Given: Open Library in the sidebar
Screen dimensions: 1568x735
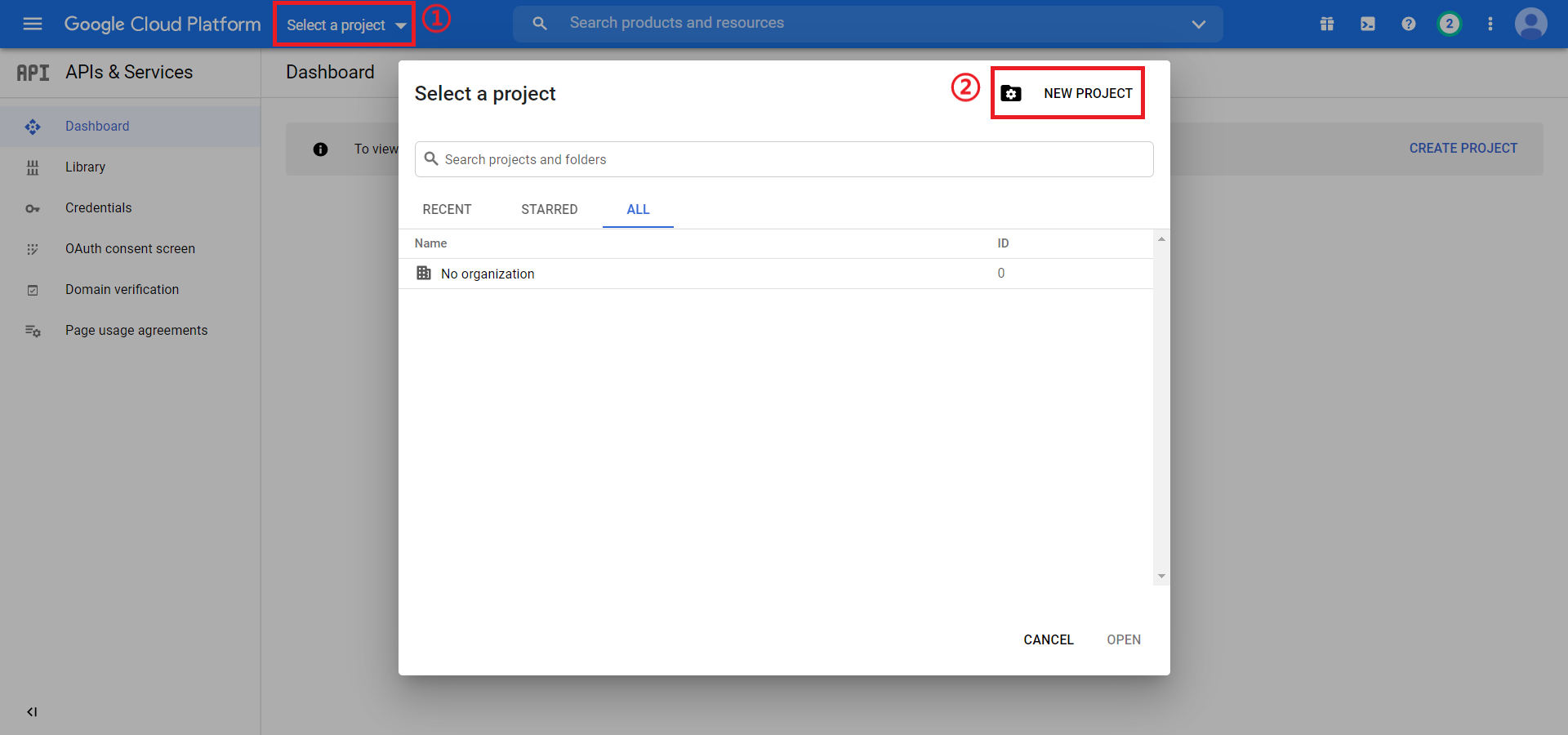Looking at the screenshot, I should 131,167.
